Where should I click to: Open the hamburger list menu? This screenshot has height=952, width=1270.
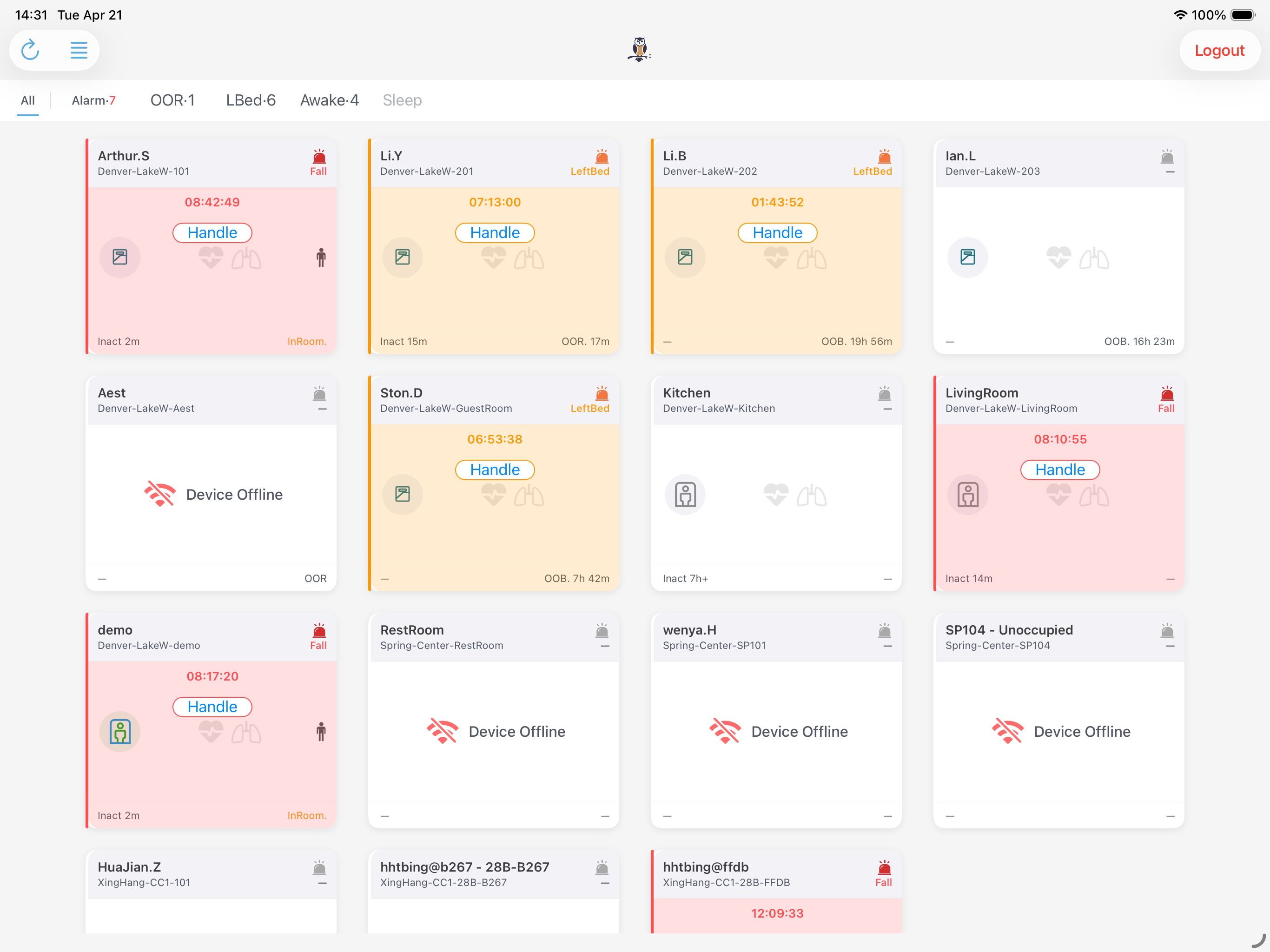click(x=79, y=50)
